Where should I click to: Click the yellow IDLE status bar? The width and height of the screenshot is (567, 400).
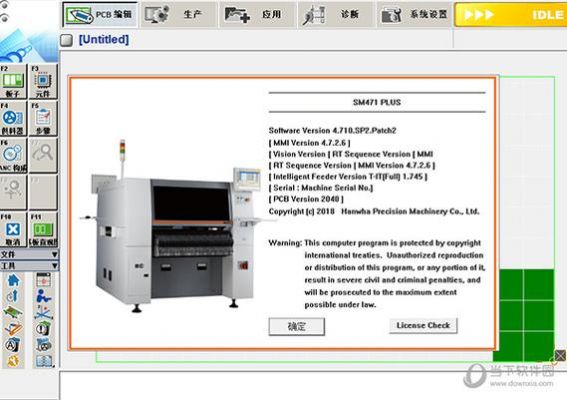tap(511, 15)
